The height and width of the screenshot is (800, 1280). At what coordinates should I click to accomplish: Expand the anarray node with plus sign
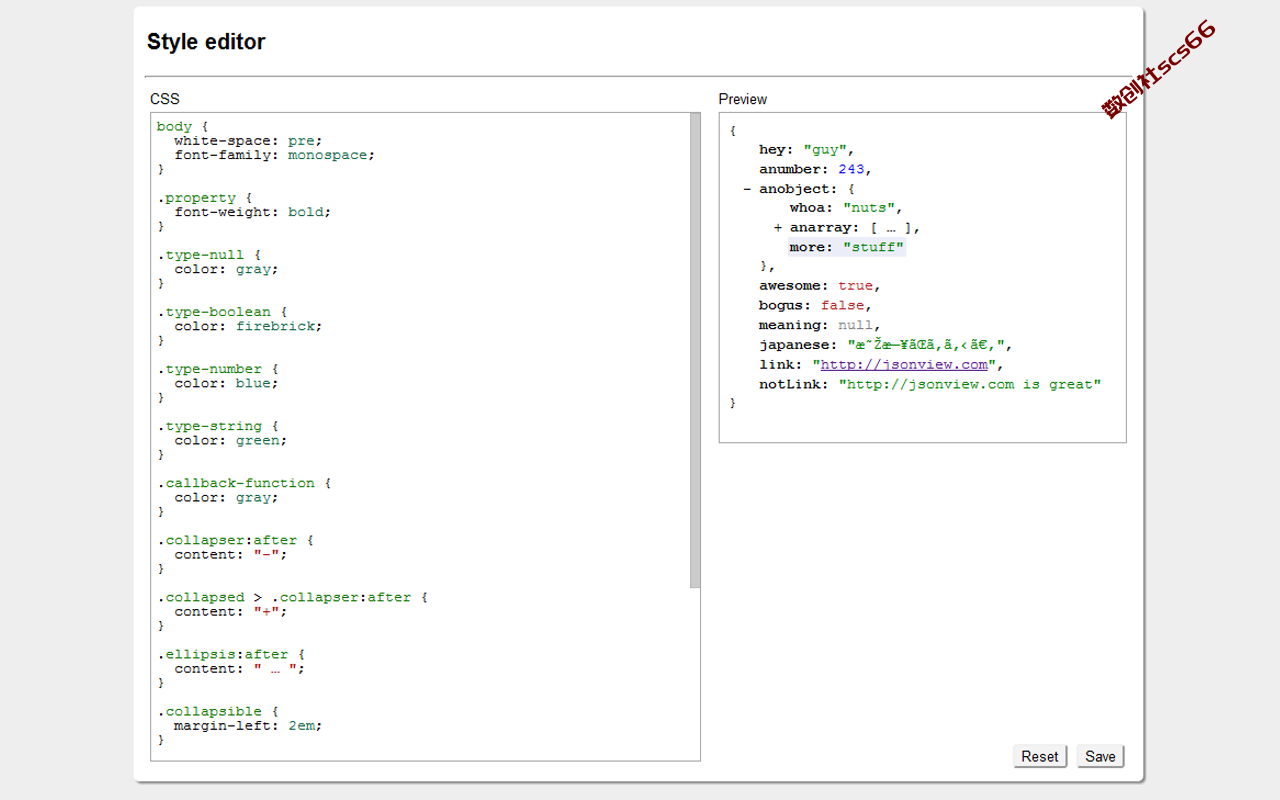pos(778,228)
